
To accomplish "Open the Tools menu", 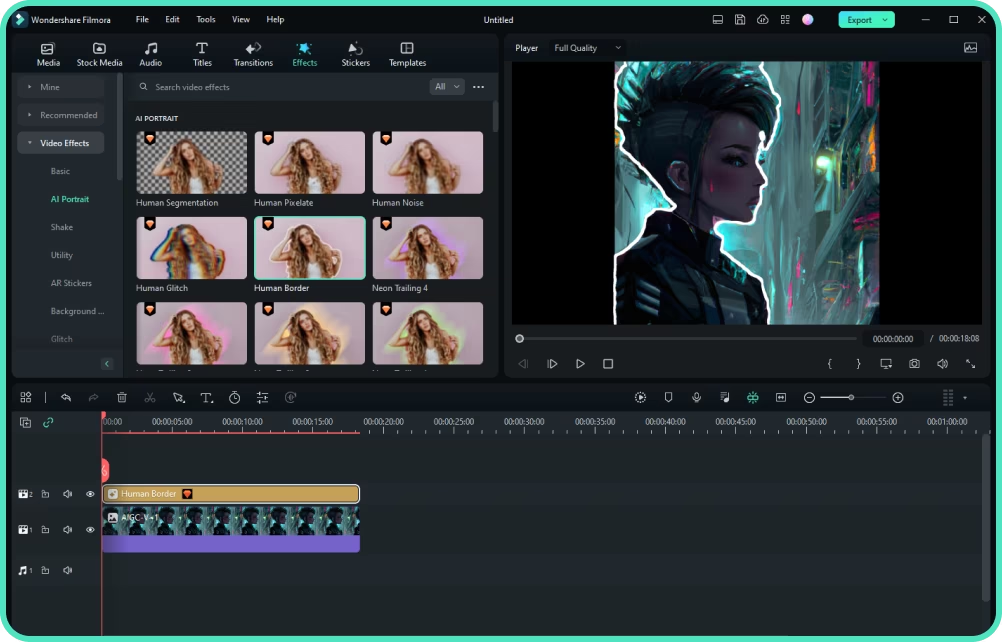I will click(205, 19).
